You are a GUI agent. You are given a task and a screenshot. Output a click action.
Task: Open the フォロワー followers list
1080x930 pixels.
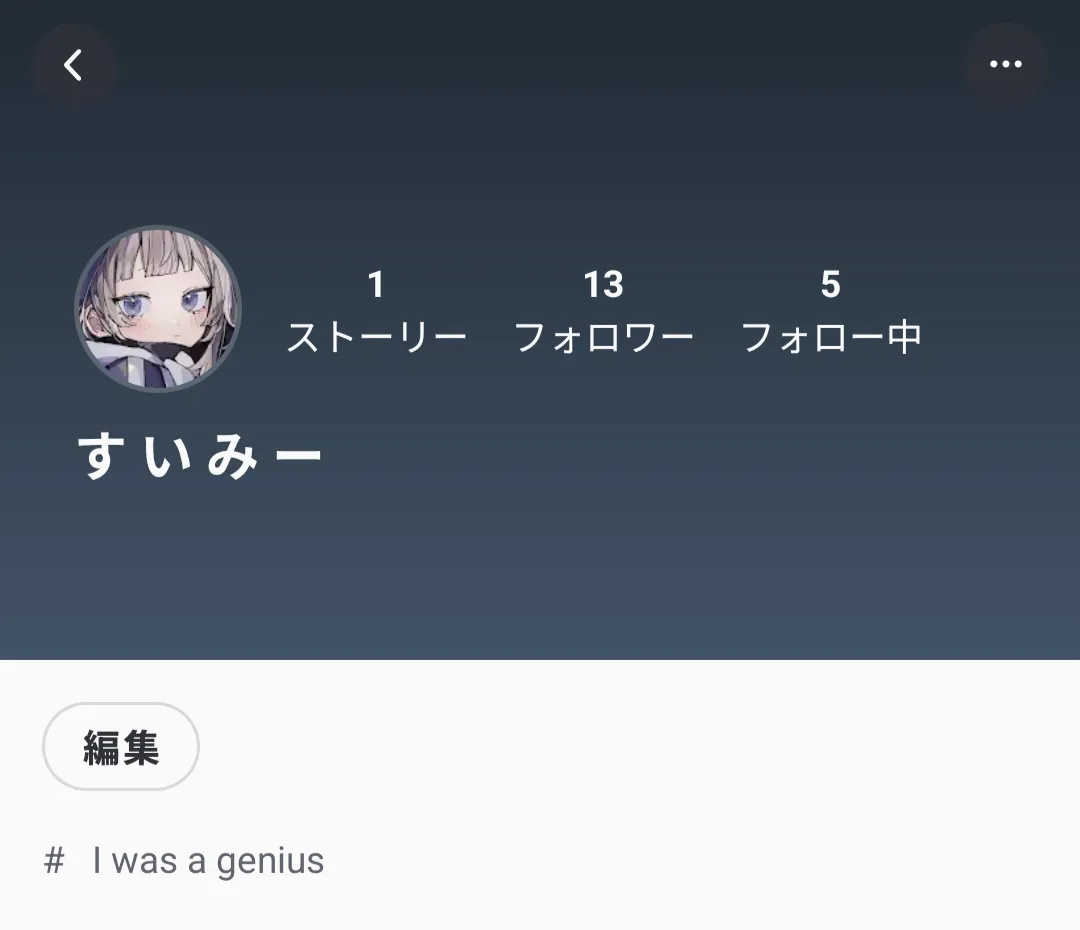[x=603, y=338]
